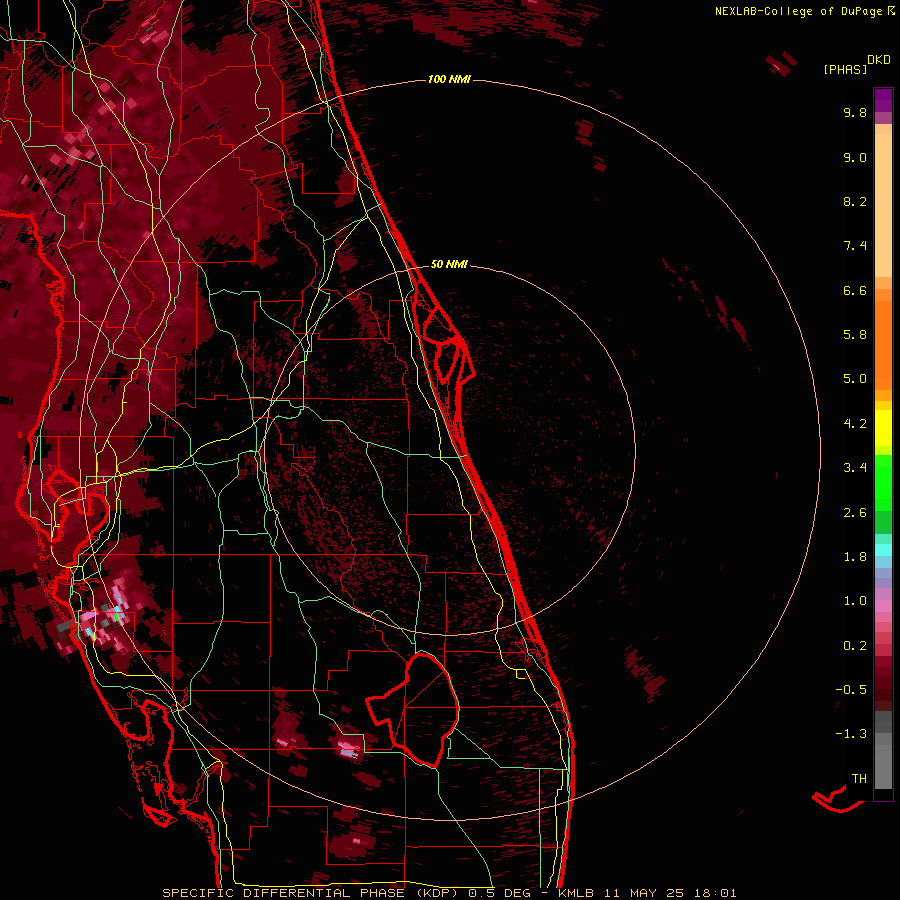This screenshot has width=900, height=900.
Task: Click the 2.6 scale value label
Action: (855, 513)
